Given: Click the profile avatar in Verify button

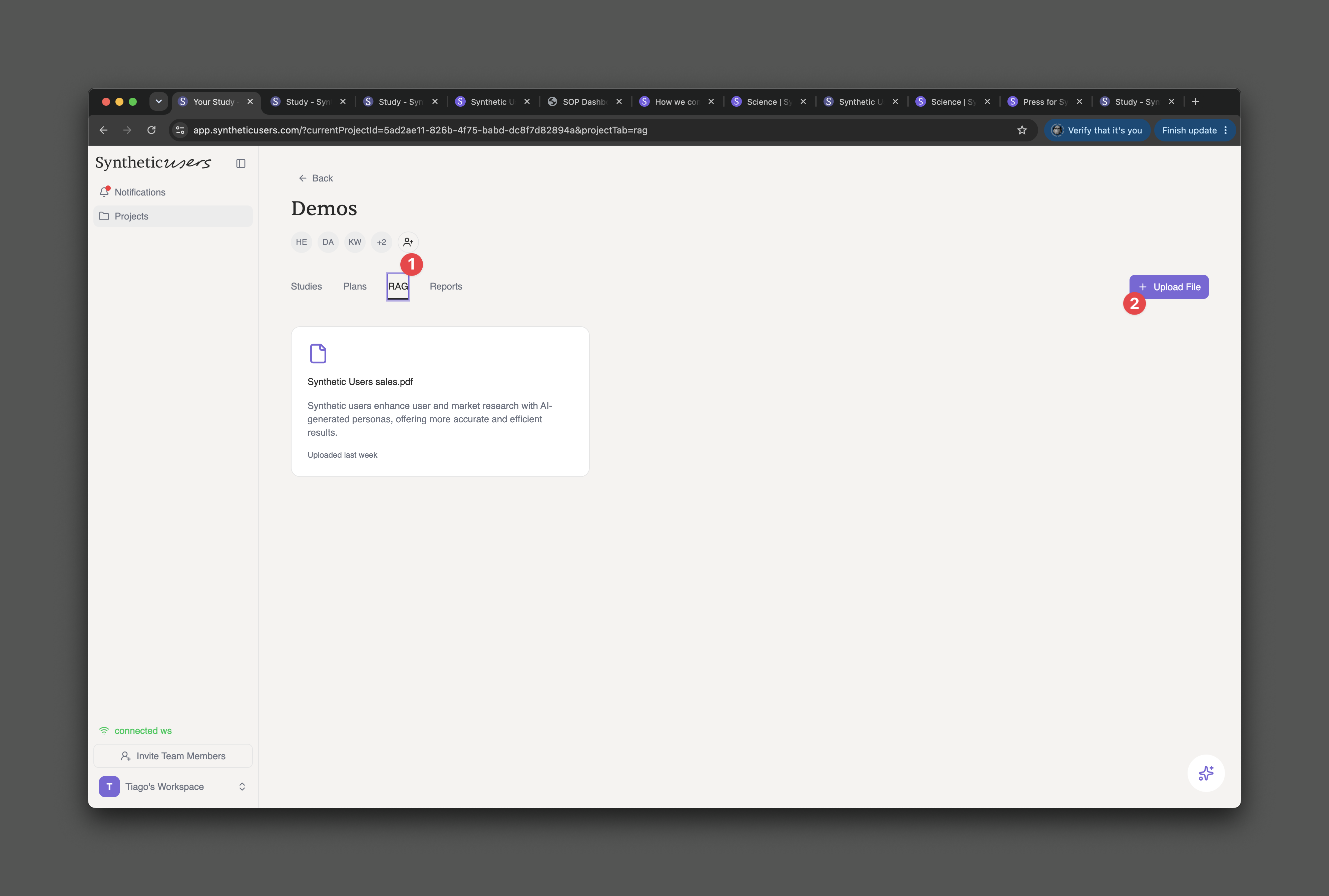Looking at the screenshot, I should 1057,130.
